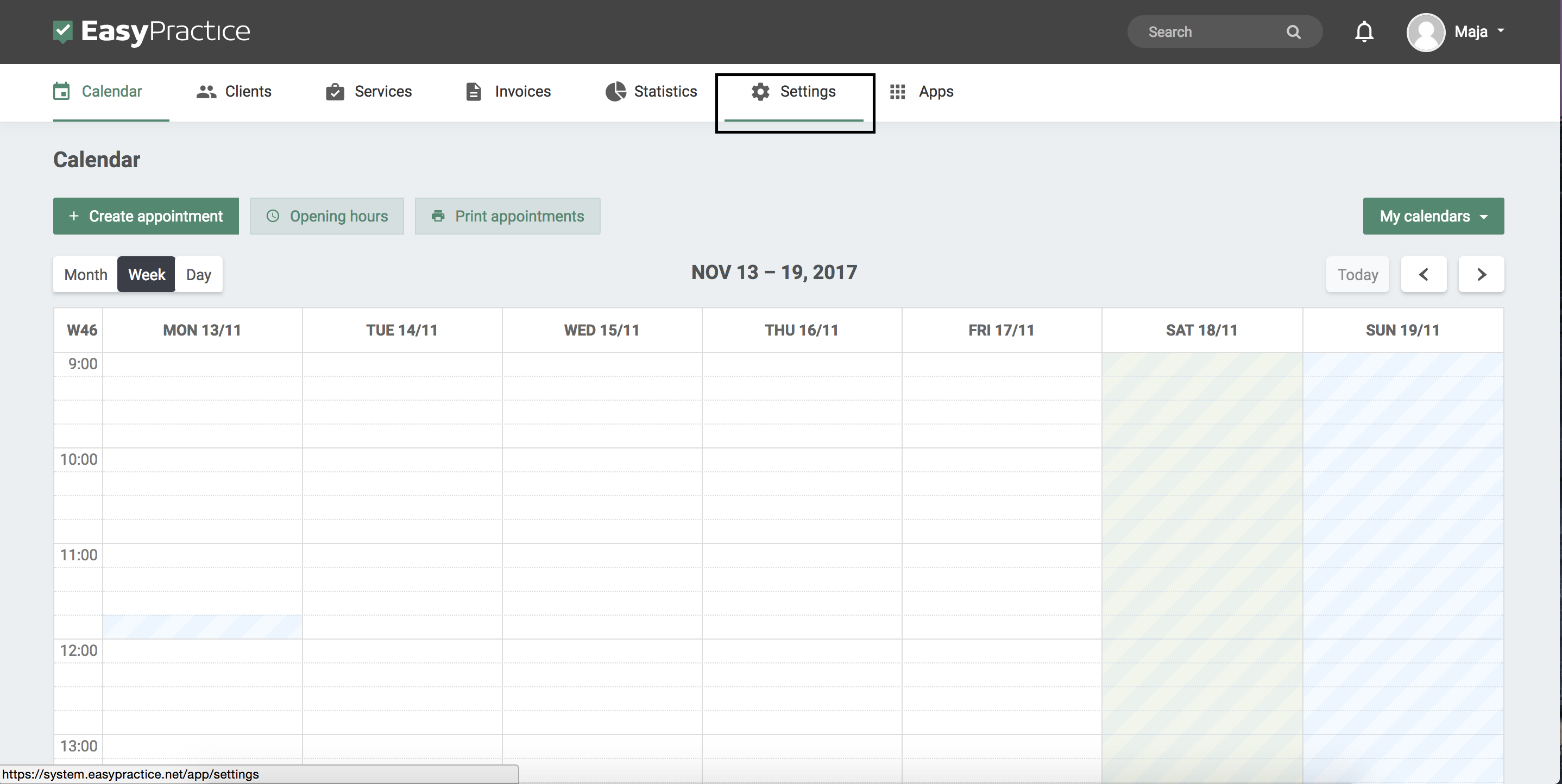Click the Services briefcase icon
The height and width of the screenshot is (784, 1562).
[x=335, y=91]
